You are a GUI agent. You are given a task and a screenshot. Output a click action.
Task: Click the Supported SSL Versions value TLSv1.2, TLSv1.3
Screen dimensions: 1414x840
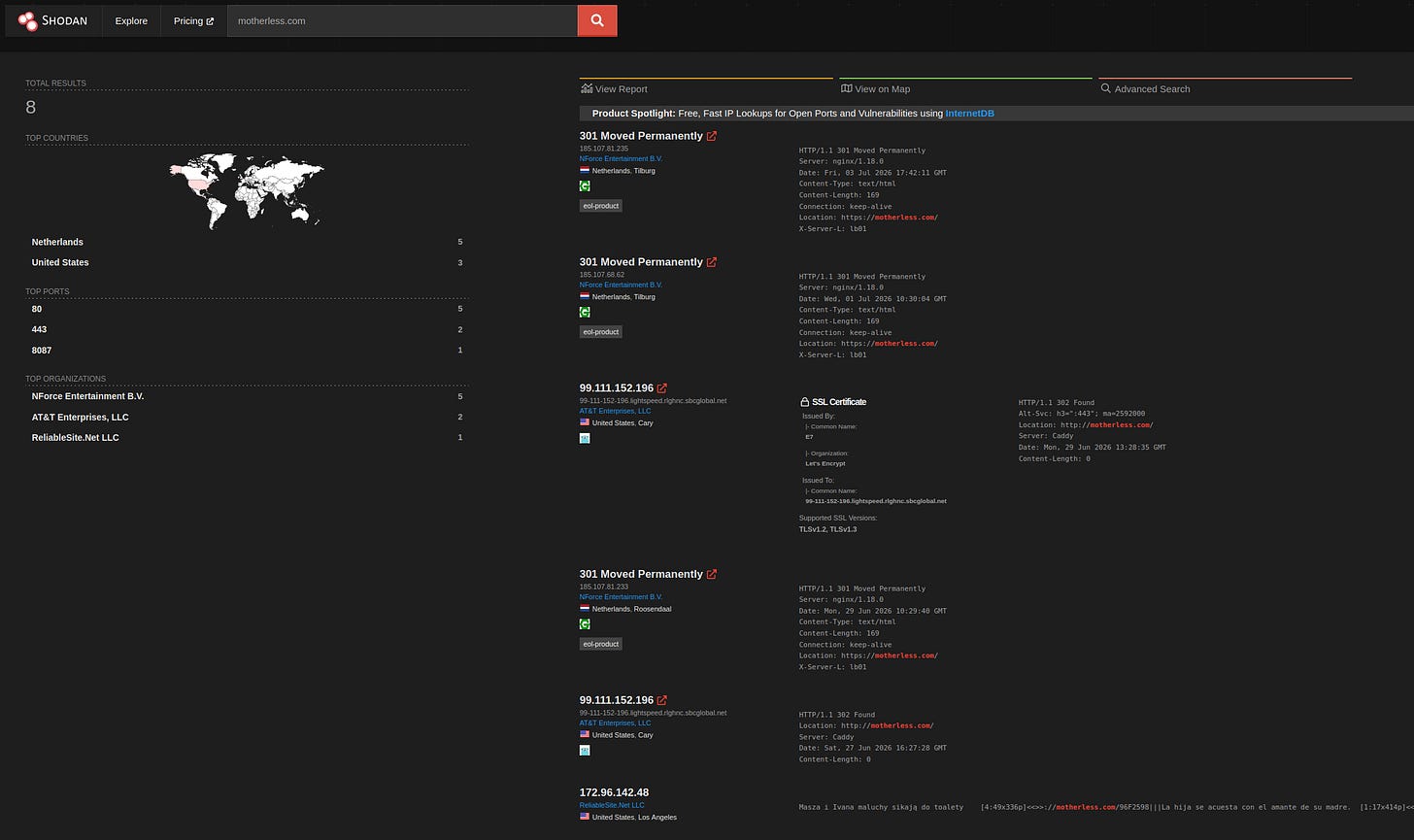[x=827, y=529]
